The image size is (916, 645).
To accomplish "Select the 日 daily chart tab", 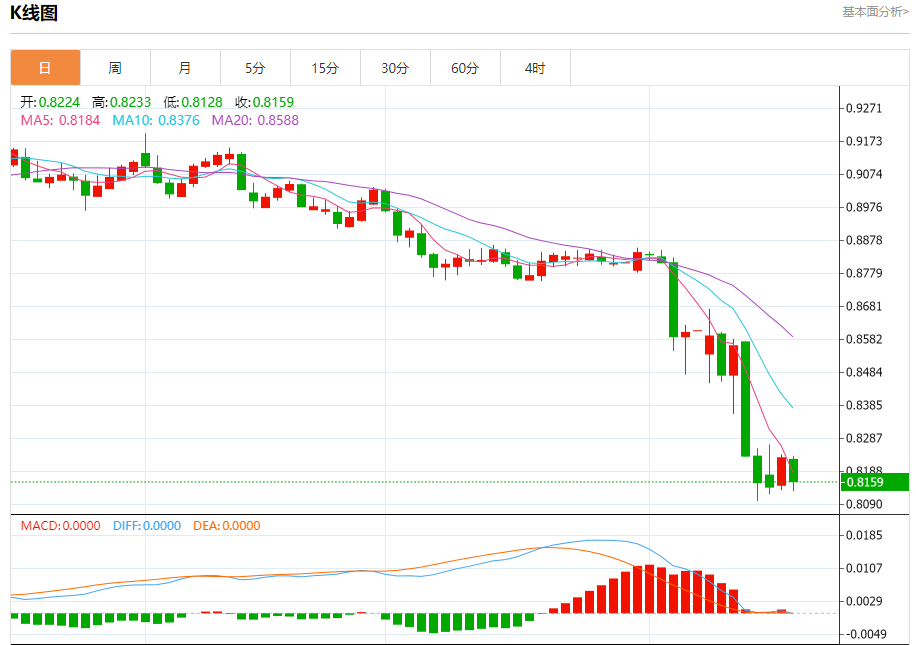I will 46,68.
